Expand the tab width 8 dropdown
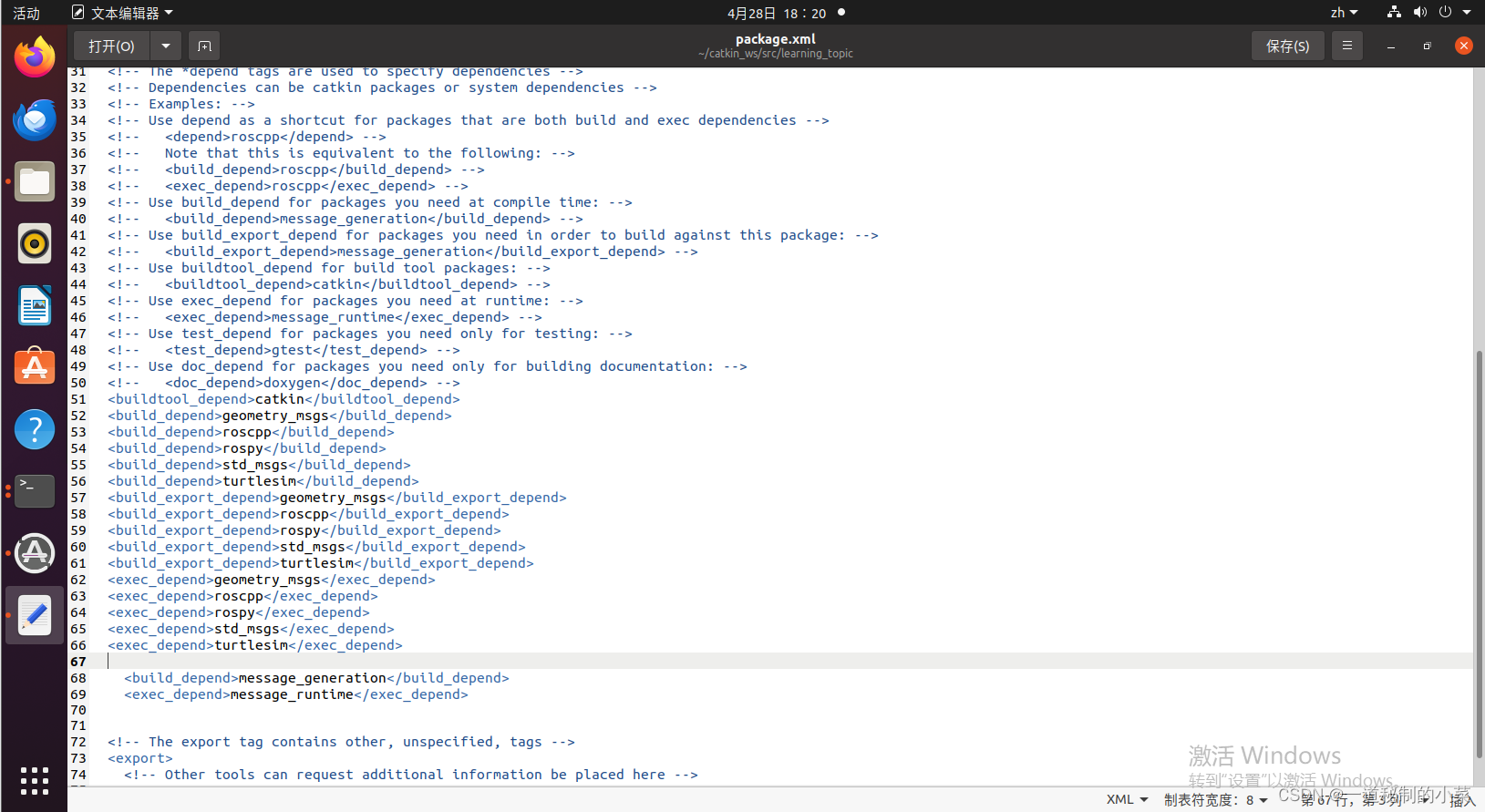 [1215, 799]
